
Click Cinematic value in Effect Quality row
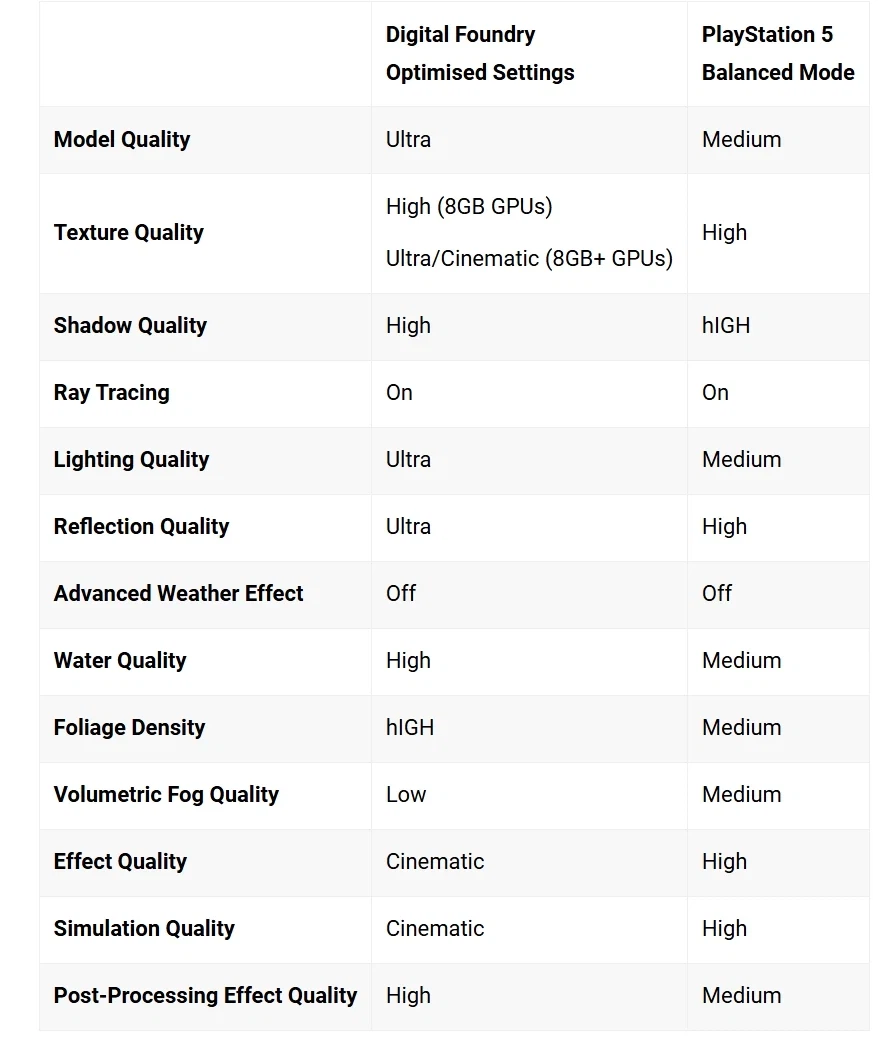pyautogui.click(x=435, y=862)
